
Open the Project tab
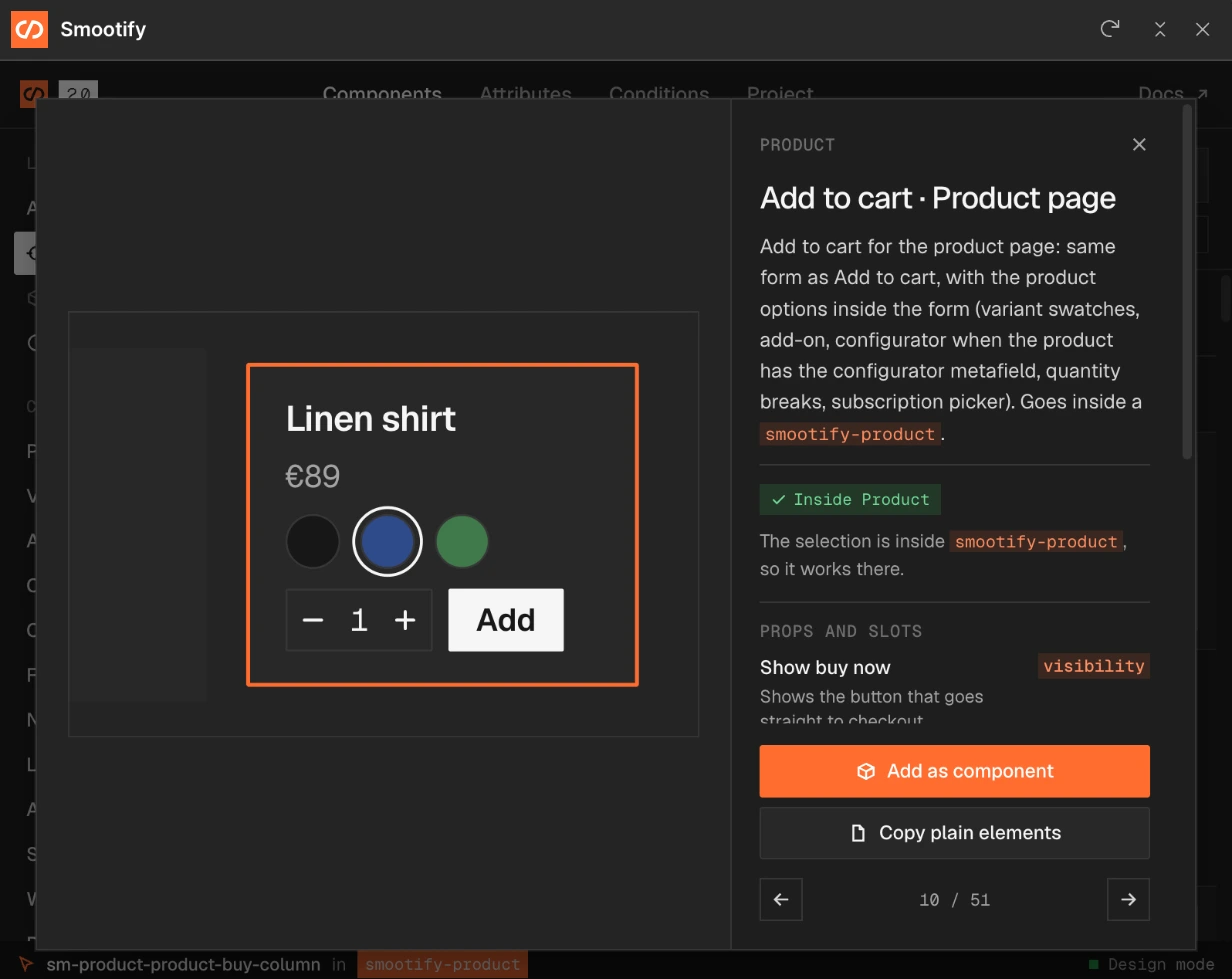pyautogui.click(x=780, y=94)
